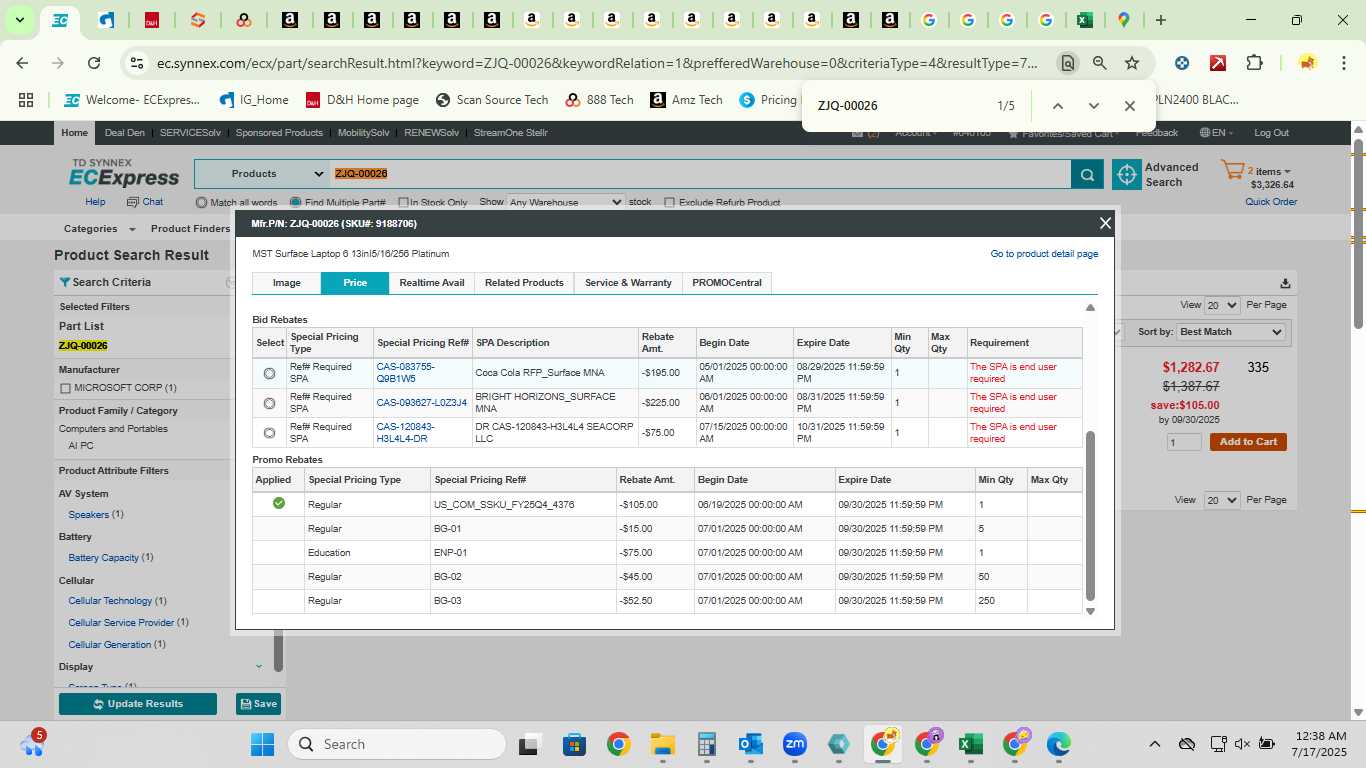Open Microsoft Store from the taskbar
Viewport: 1366px width, 768px height.
[x=574, y=744]
